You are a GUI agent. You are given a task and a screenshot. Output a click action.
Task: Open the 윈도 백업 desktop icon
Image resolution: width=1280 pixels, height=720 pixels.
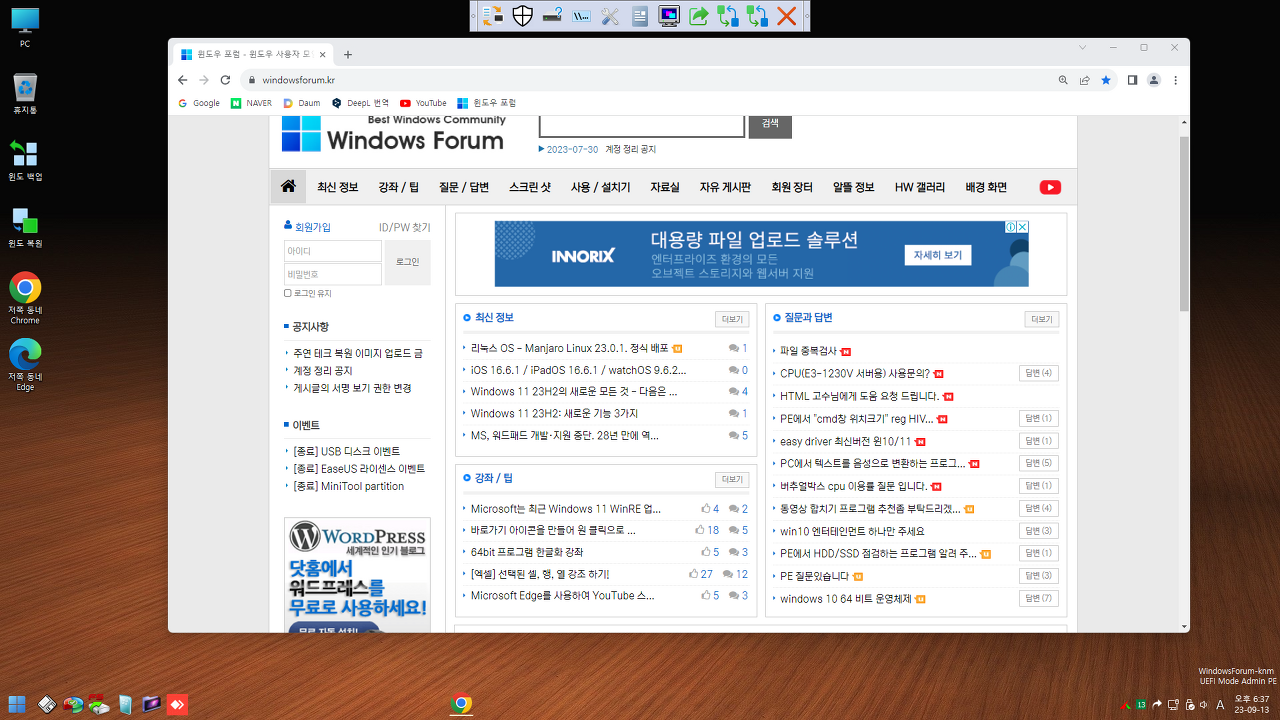25,161
